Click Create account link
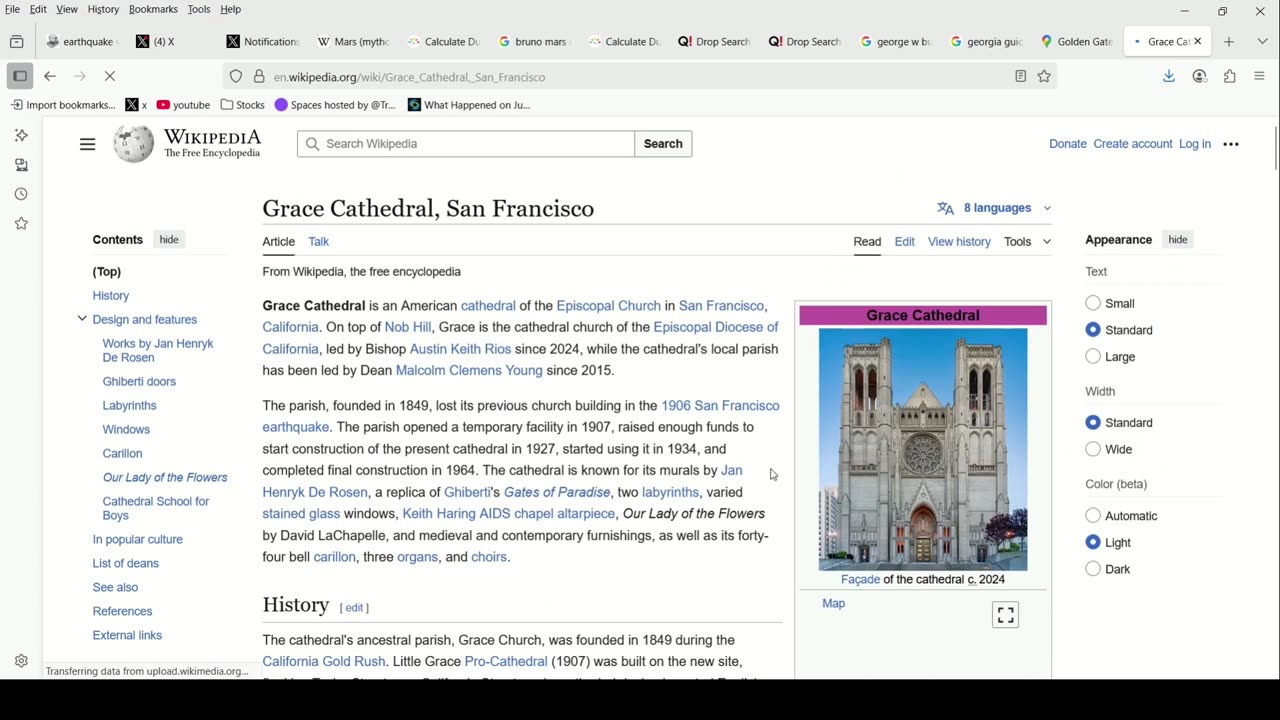 coord(1132,144)
